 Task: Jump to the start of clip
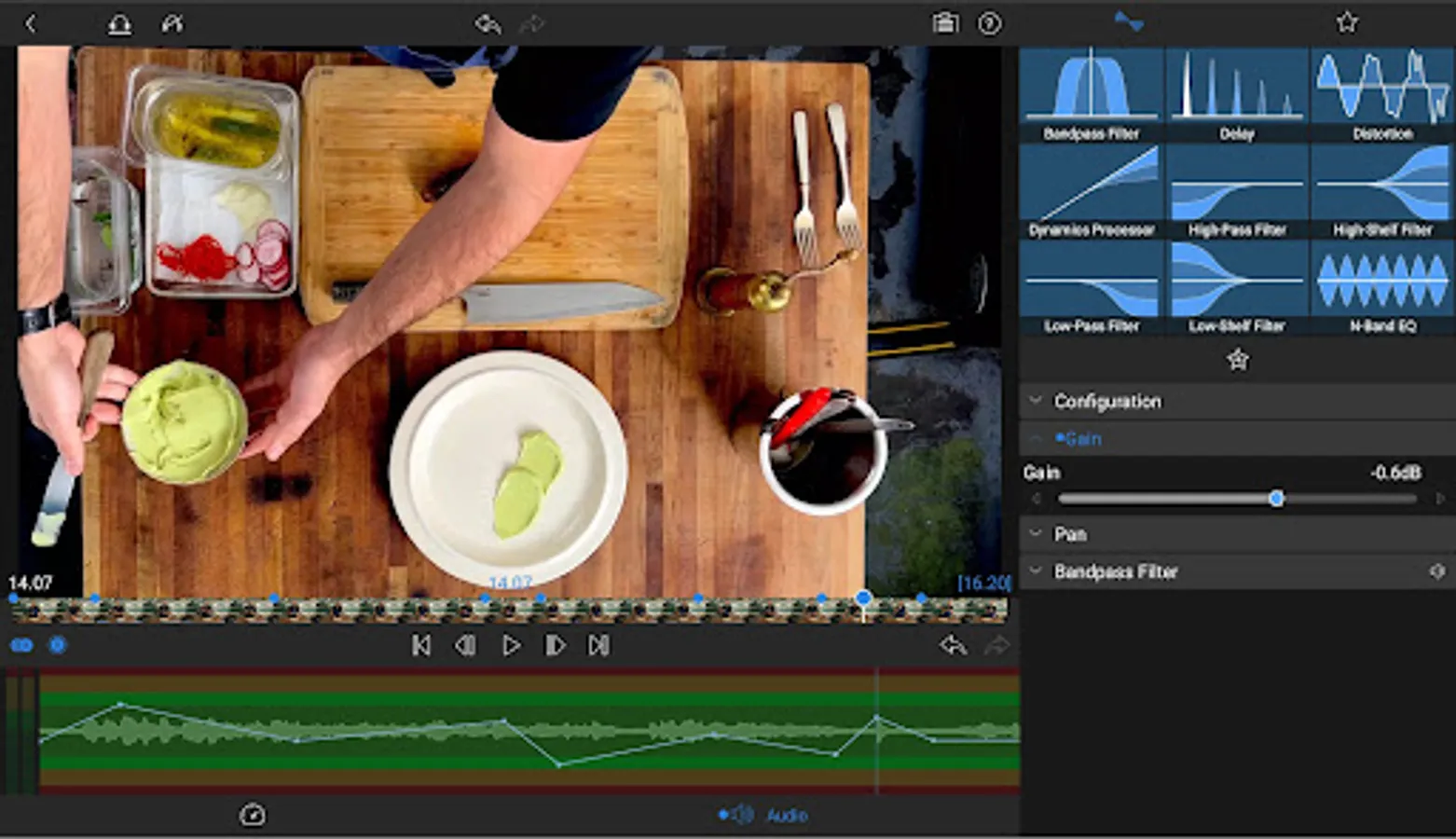(x=421, y=645)
